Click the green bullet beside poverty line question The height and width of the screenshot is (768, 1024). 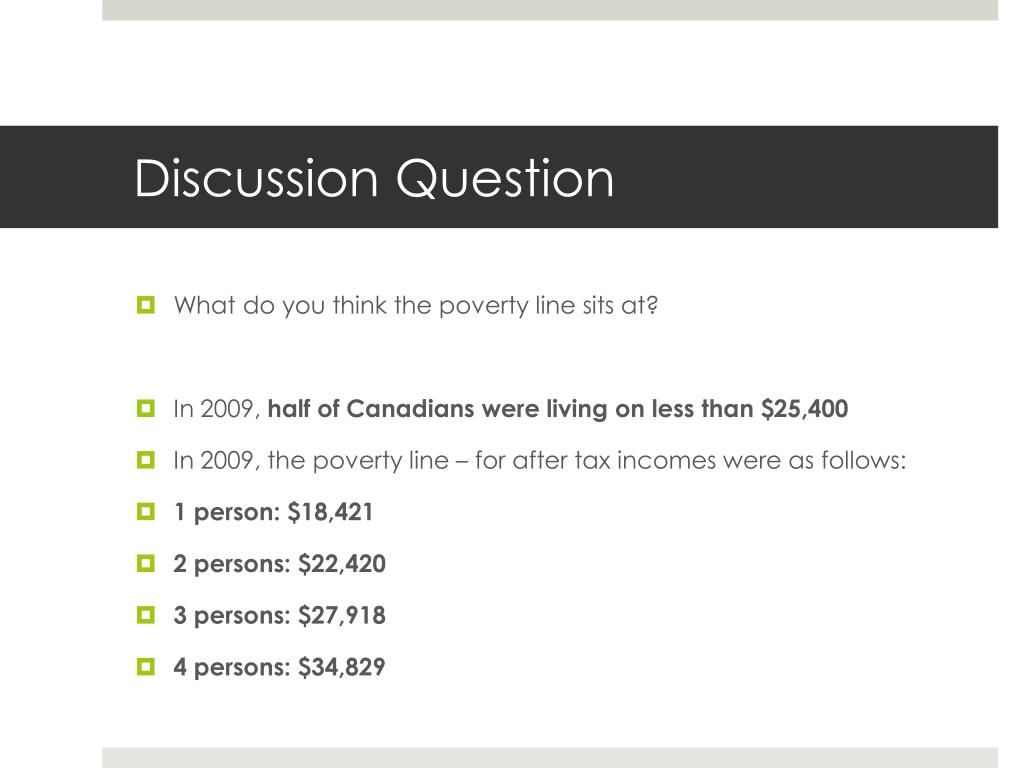pyautogui.click(x=146, y=305)
